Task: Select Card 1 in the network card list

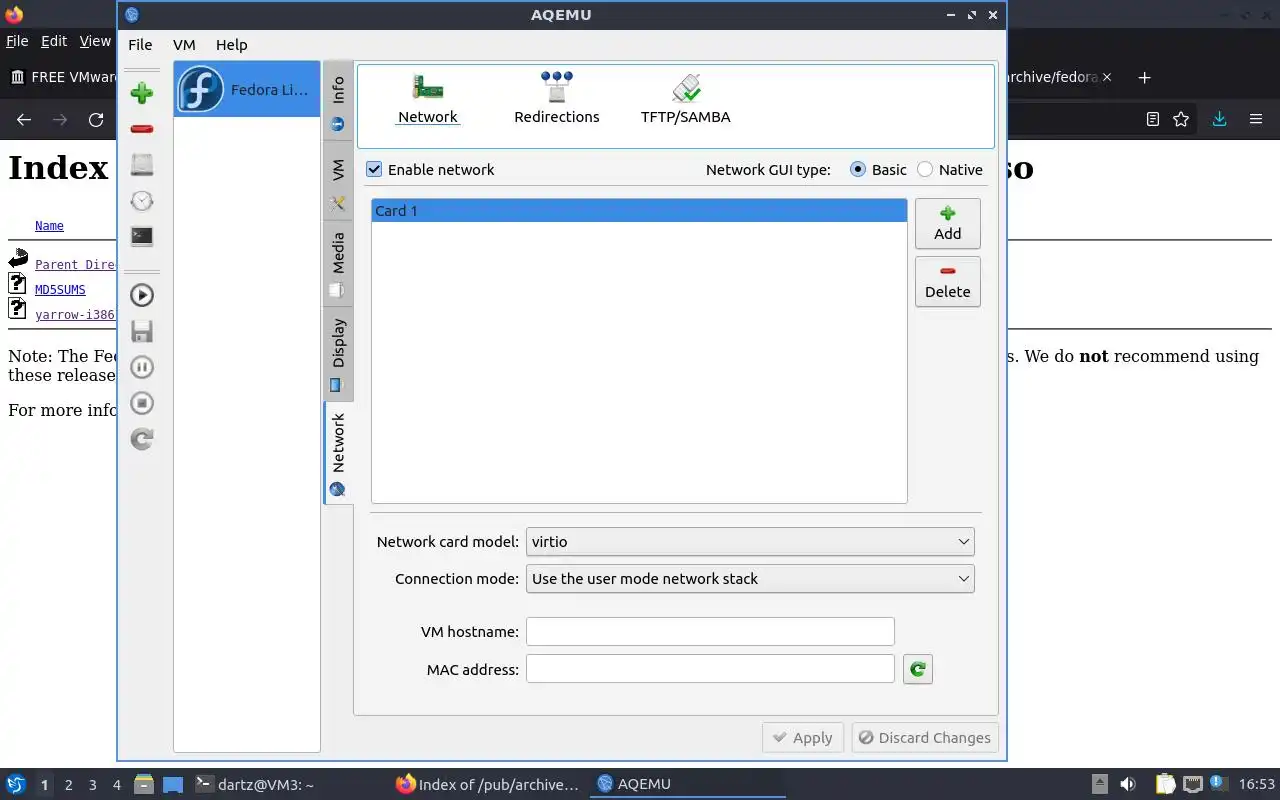Action: pyautogui.click(x=639, y=211)
